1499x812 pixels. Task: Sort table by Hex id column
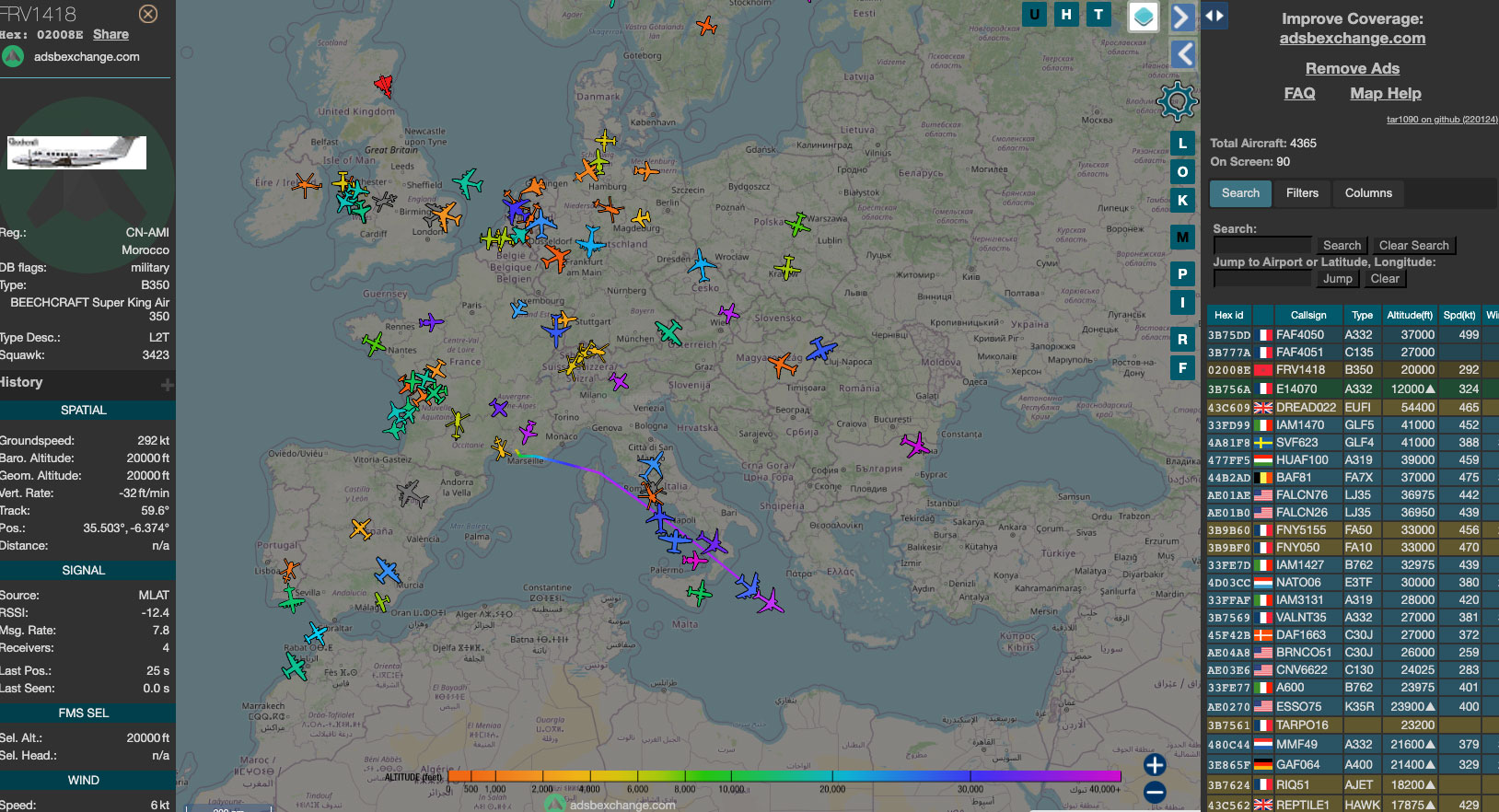click(x=1228, y=315)
